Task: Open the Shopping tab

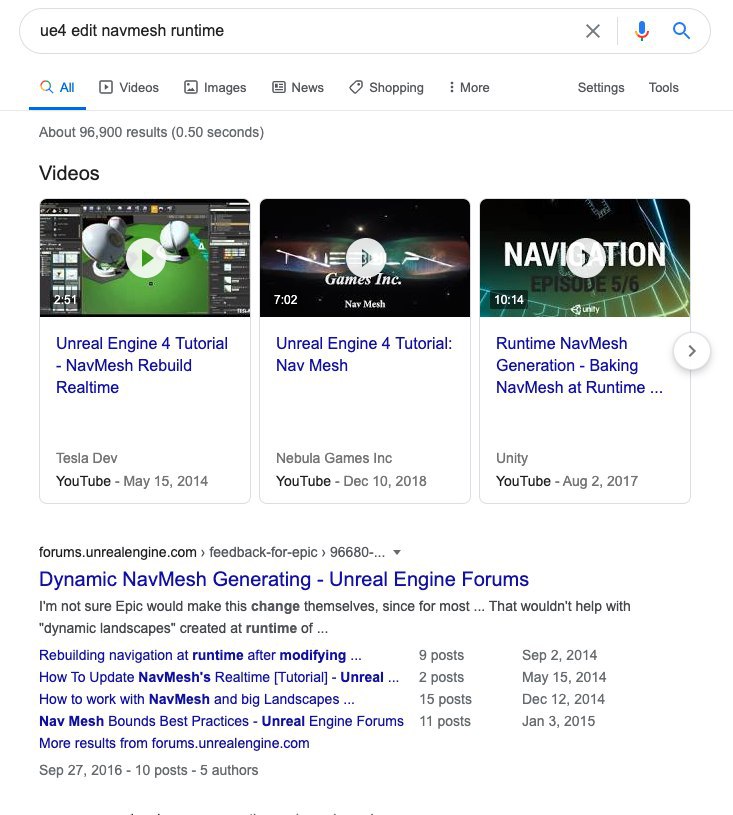Action: [386, 87]
